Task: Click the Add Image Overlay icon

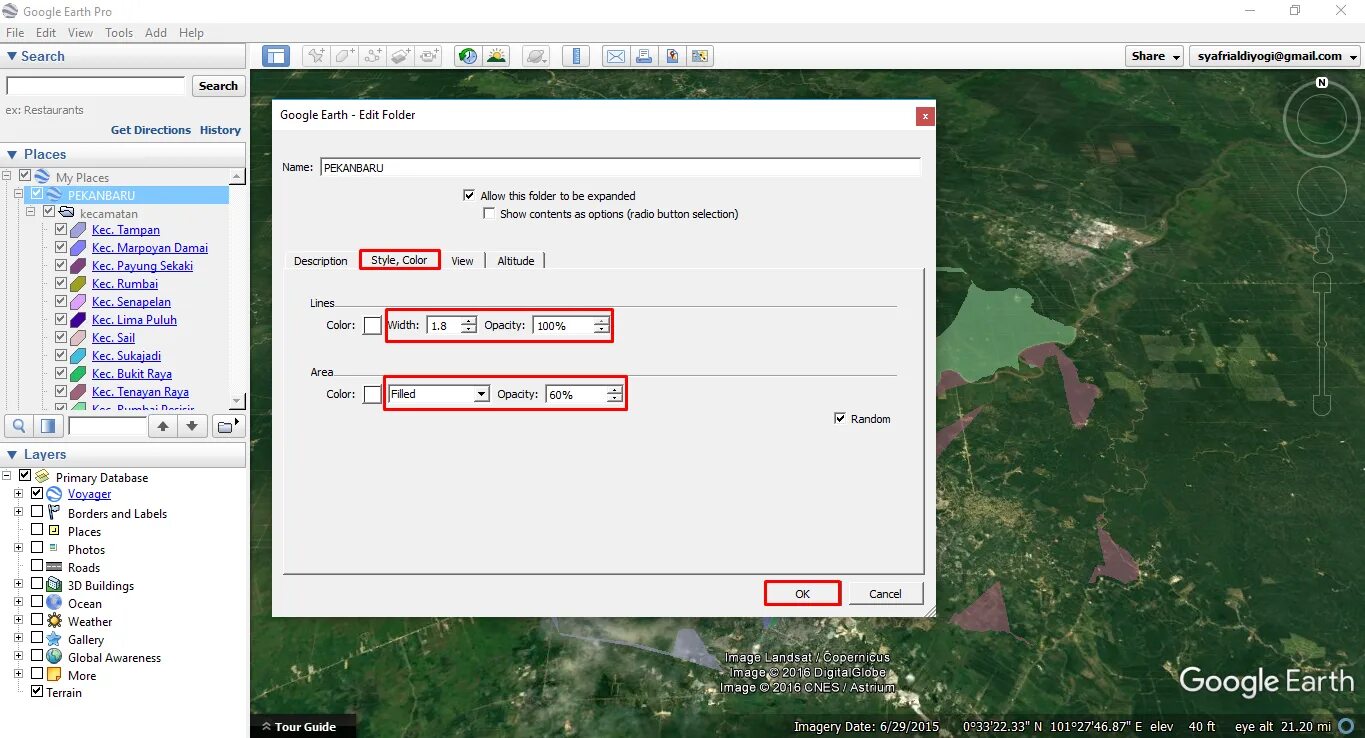Action: (401, 56)
